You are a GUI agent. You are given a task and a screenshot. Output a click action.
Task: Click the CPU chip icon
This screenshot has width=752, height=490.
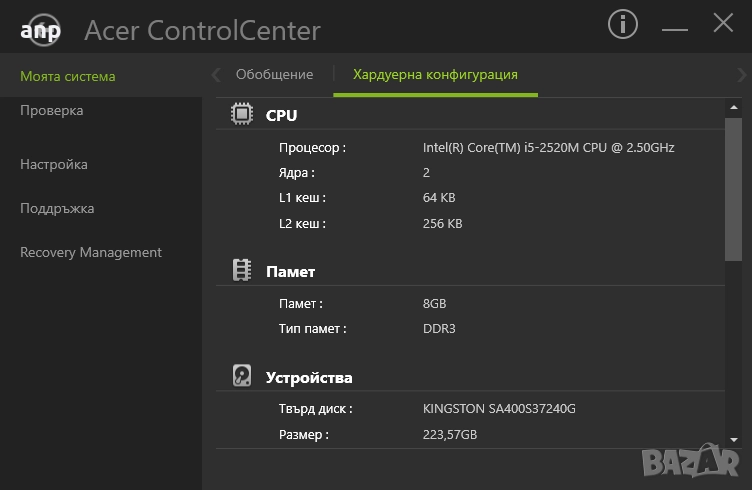[242, 114]
